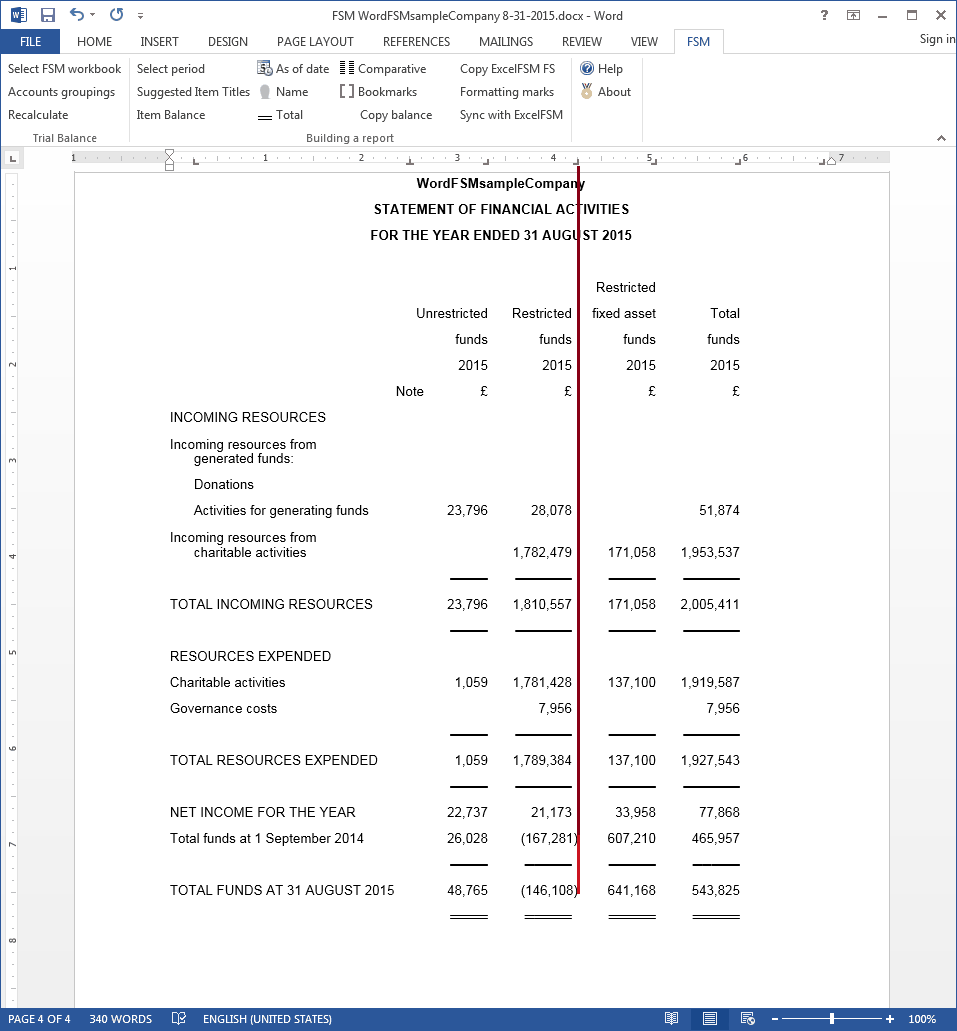957x1031 pixels.
Task: Click Sync with ExcelFSM
Action: point(511,114)
